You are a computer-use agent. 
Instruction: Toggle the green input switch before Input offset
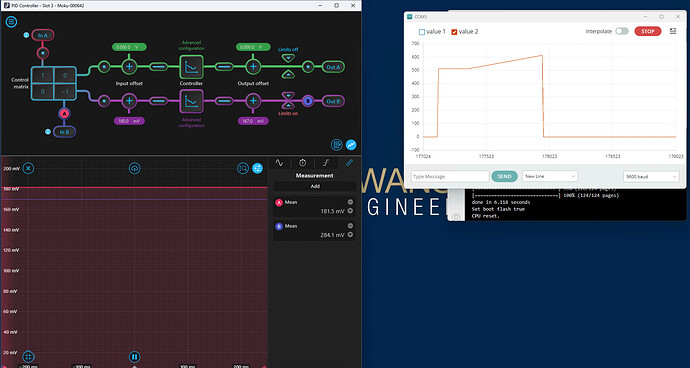click(104, 67)
